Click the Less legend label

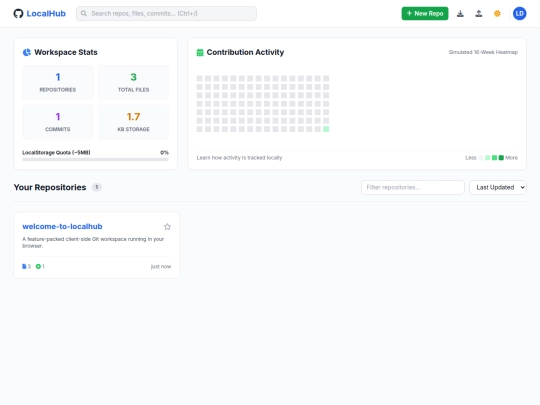471,158
